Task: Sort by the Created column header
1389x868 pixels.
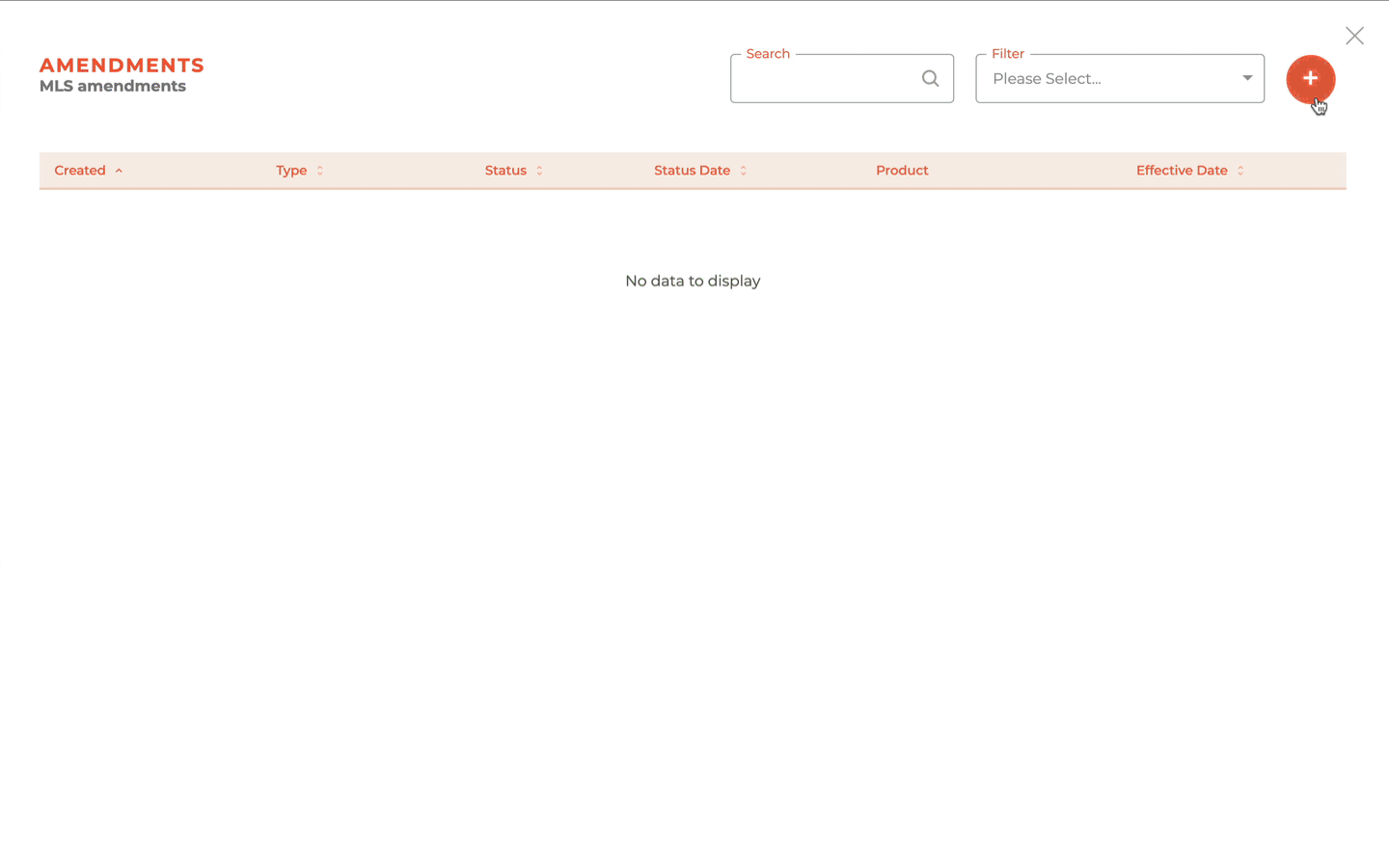Action: 80,171
